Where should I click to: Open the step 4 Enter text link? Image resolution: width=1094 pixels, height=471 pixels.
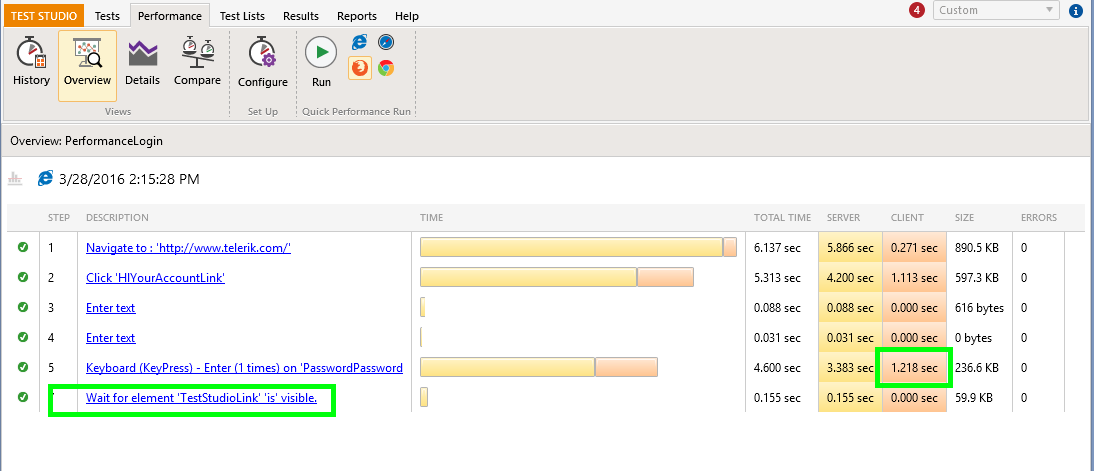[110, 338]
